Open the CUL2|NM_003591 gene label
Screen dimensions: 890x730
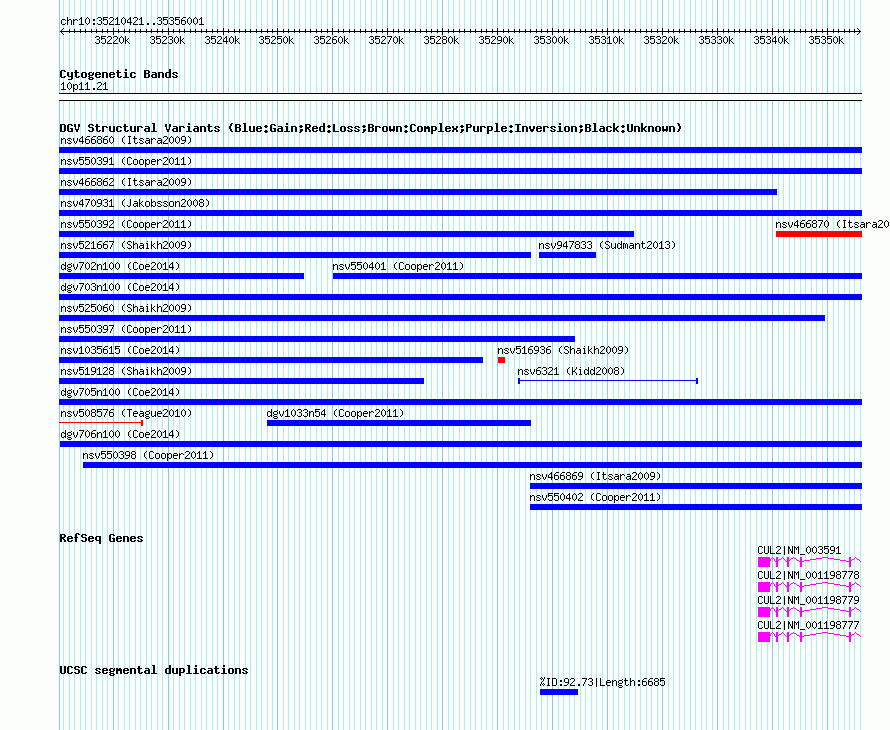[799, 550]
